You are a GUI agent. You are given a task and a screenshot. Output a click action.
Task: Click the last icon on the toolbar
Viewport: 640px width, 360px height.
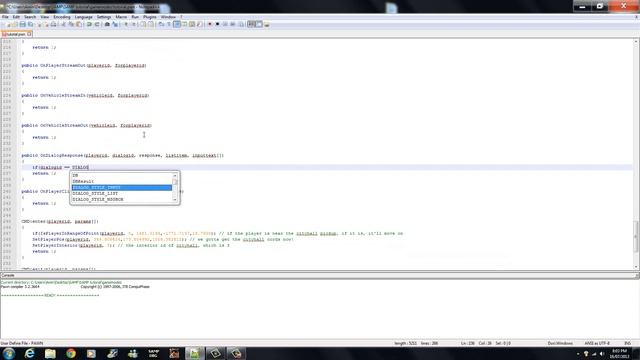pos(267,24)
